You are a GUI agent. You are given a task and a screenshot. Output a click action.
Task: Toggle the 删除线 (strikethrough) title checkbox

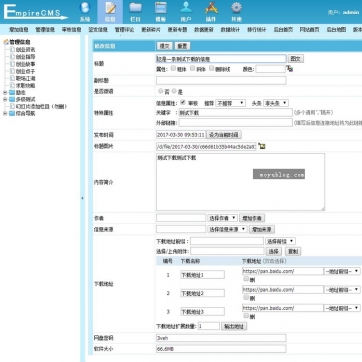[x=211, y=68]
